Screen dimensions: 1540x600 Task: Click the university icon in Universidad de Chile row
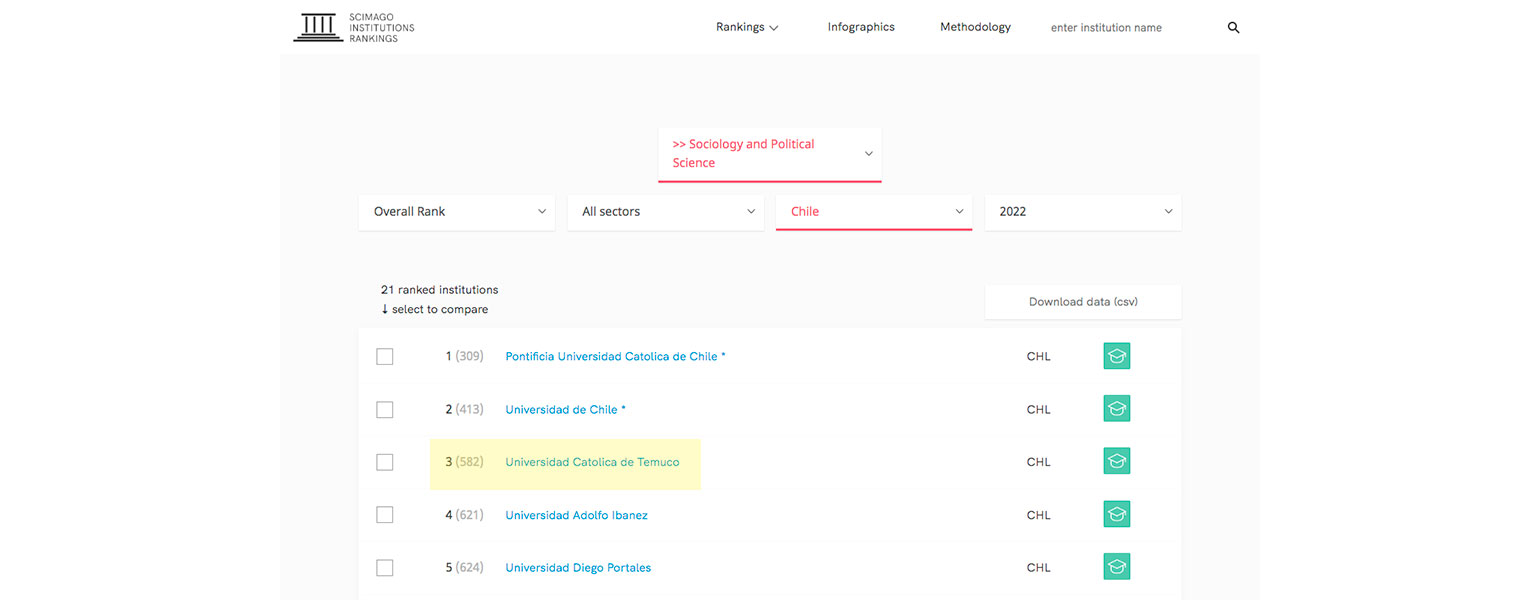[1117, 409]
